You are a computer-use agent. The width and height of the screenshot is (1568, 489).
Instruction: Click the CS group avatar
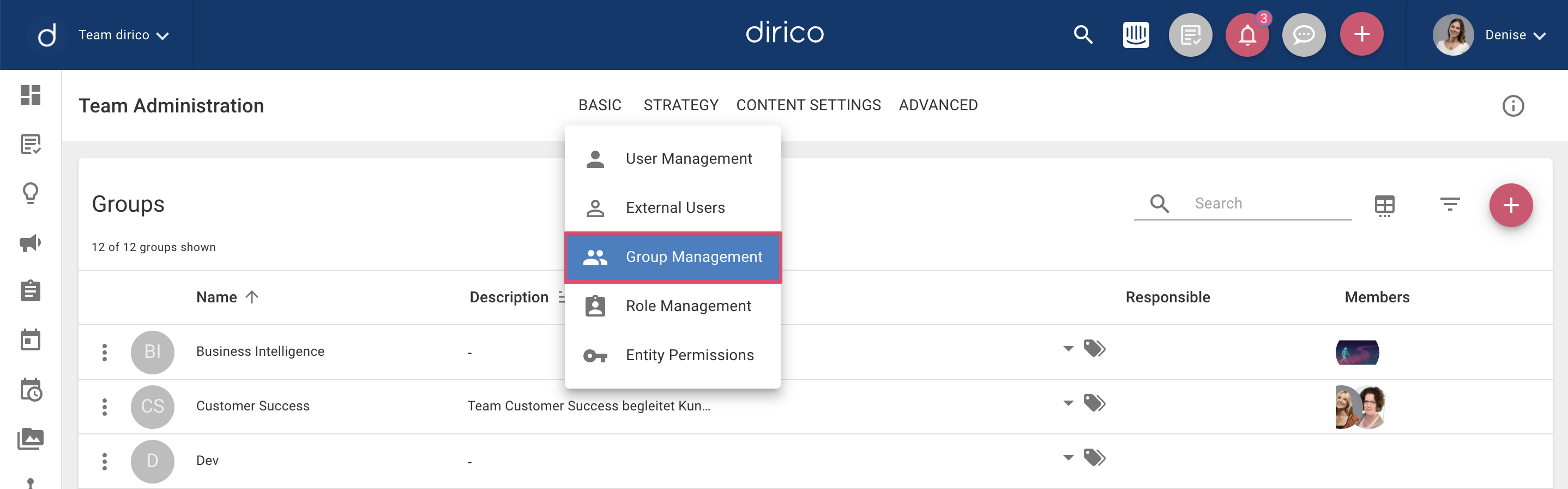[152, 407]
